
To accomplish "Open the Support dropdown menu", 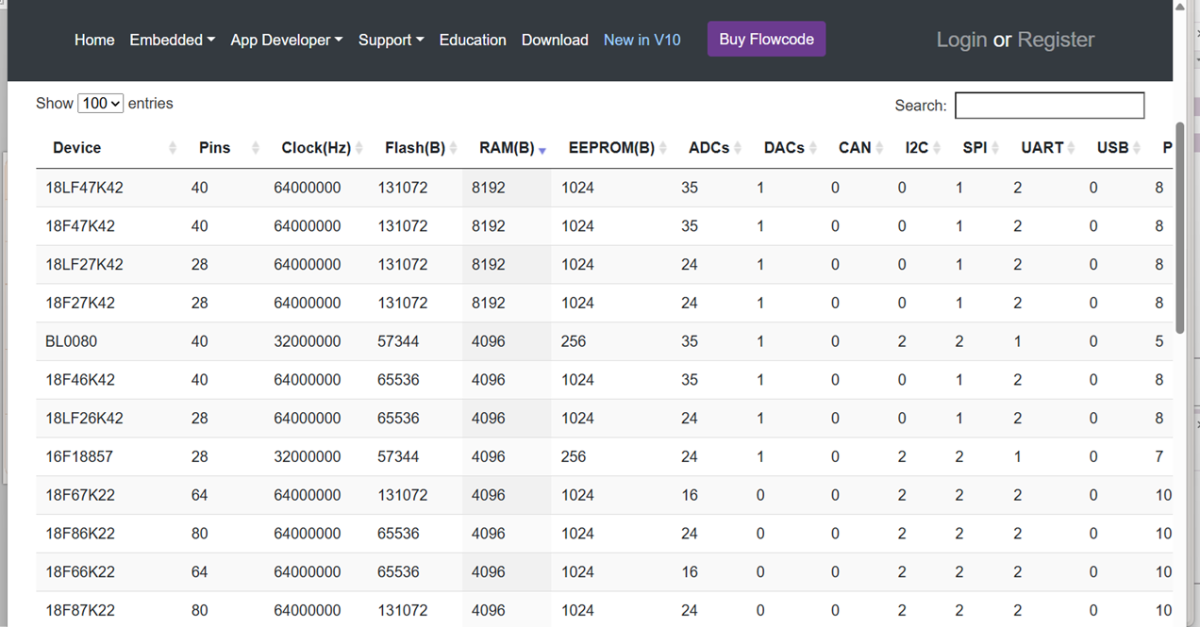I will tap(391, 40).
